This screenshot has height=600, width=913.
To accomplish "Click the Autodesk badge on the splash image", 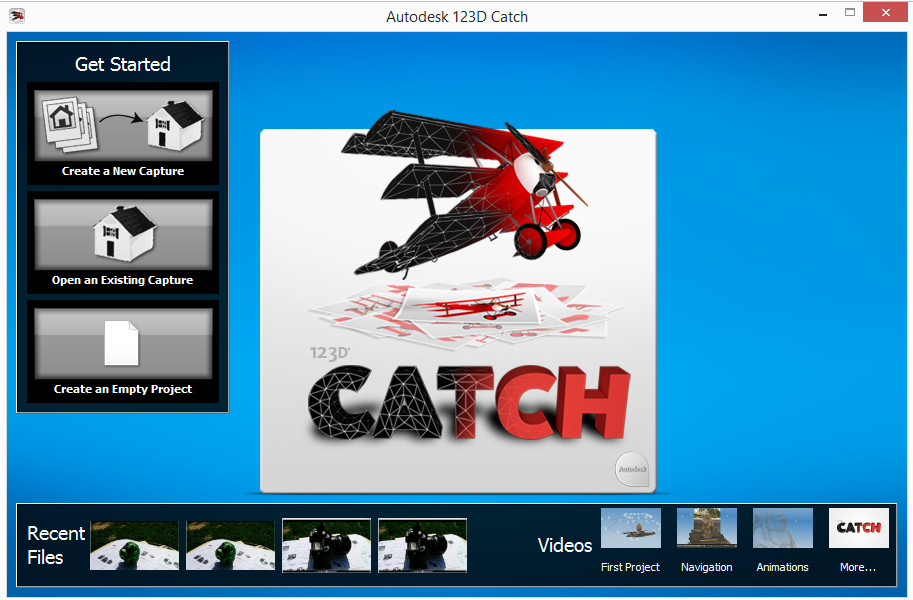I will pyautogui.click(x=631, y=469).
